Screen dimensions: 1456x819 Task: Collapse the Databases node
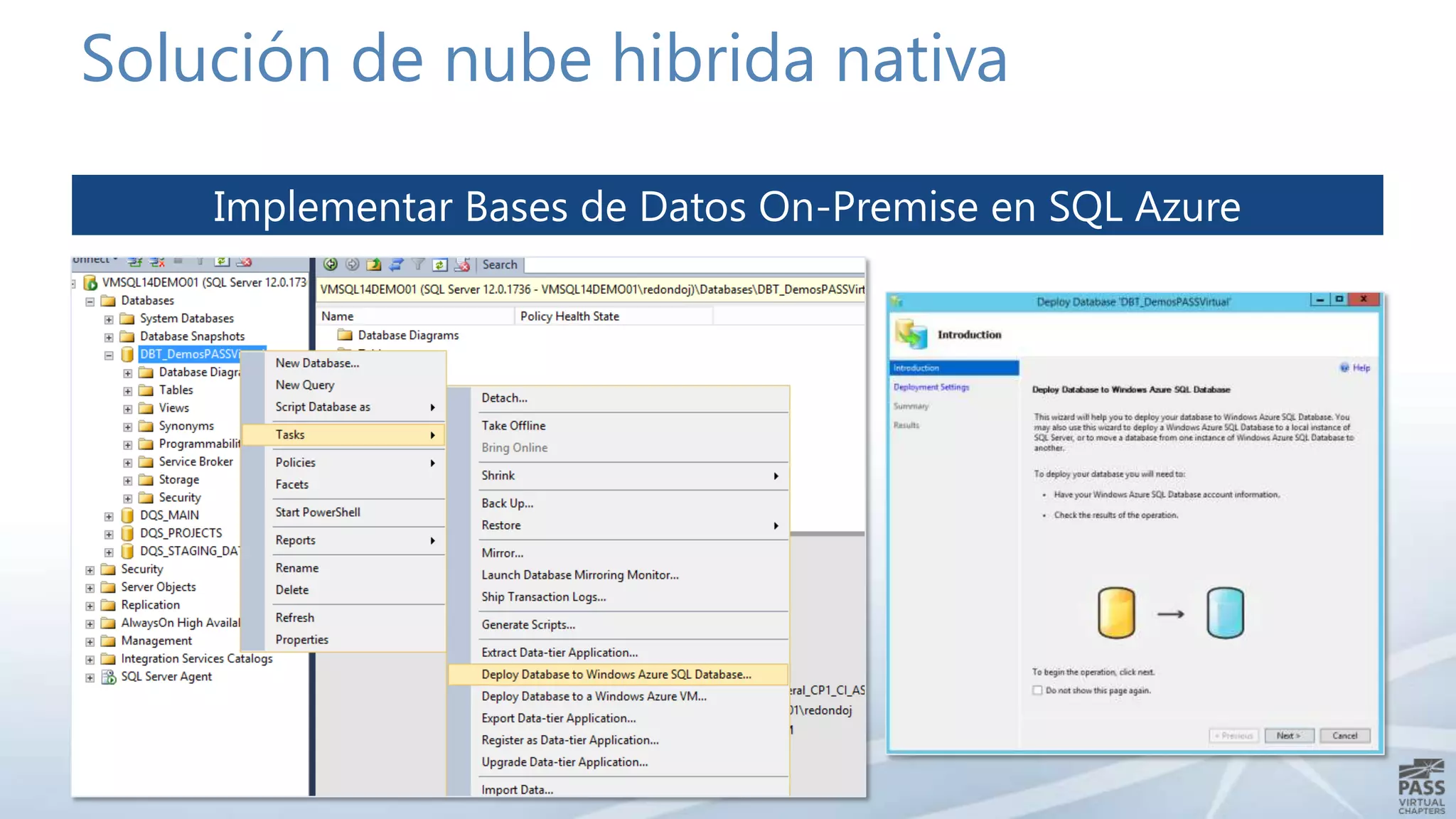pyautogui.click(x=90, y=301)
